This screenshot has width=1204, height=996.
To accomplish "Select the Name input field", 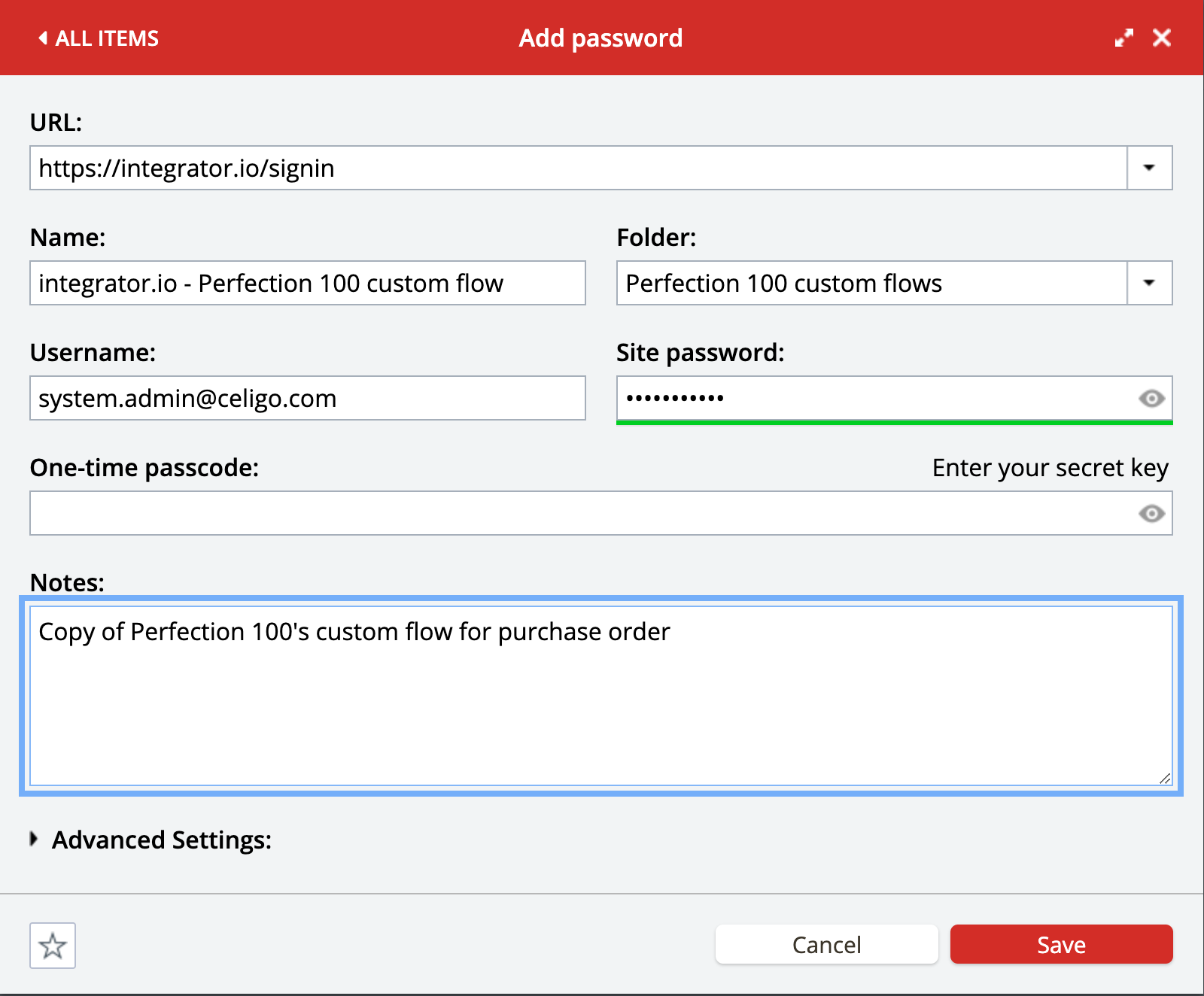I will pyautogui.click(x=307, y=283).
